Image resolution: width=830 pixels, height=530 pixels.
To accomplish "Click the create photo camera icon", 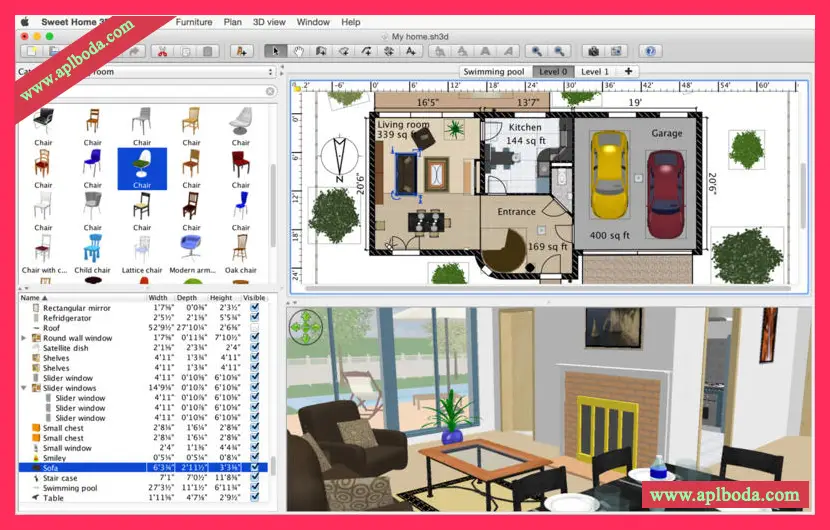I will pyautogui.click(x=593, y=51).
